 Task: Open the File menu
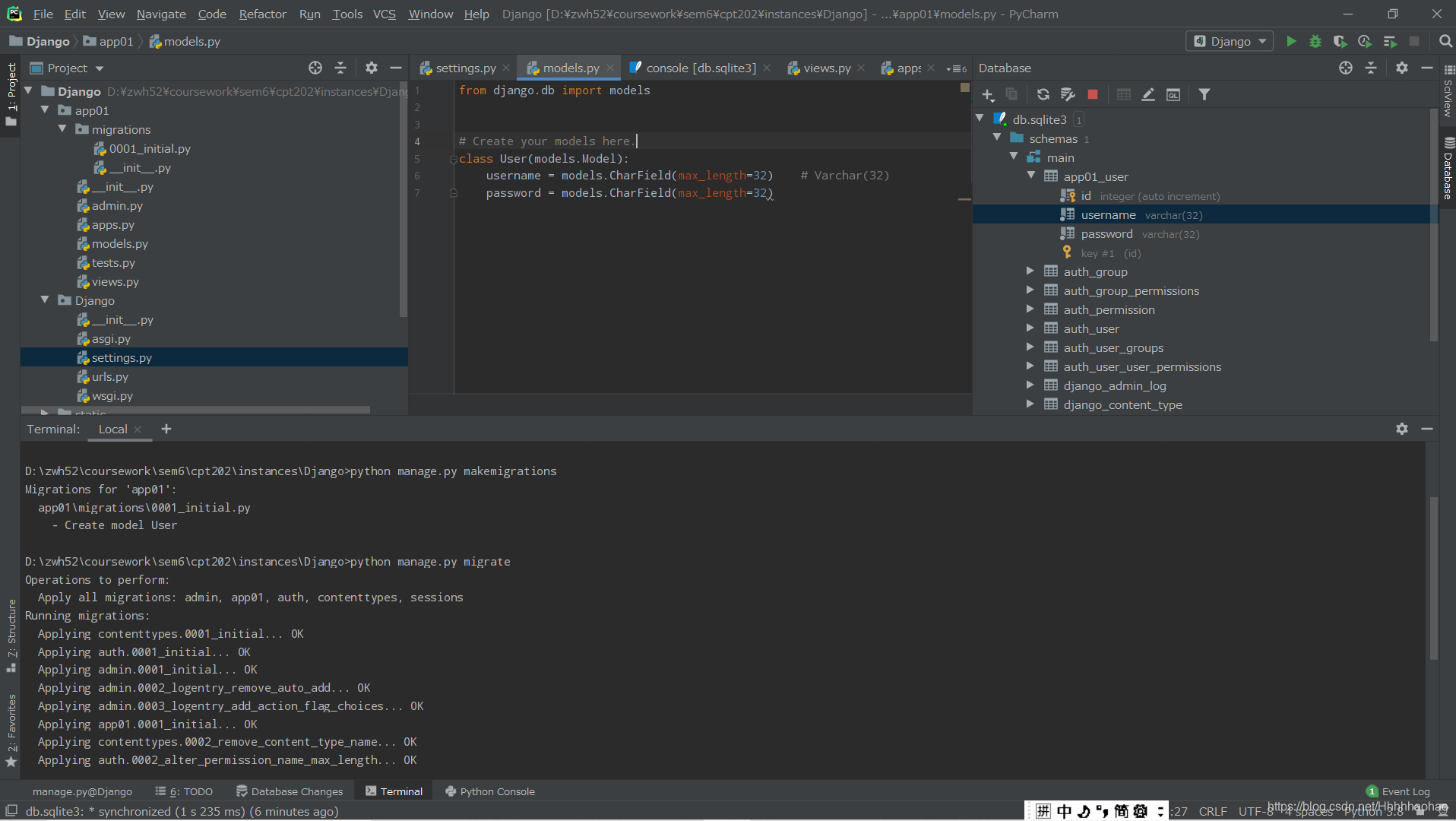pyautogui.click(x=43, y=14)
